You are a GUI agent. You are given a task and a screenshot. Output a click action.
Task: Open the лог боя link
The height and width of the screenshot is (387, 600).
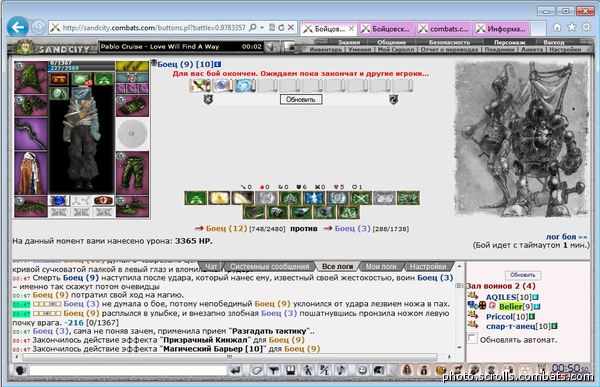(x=566, y=237)
